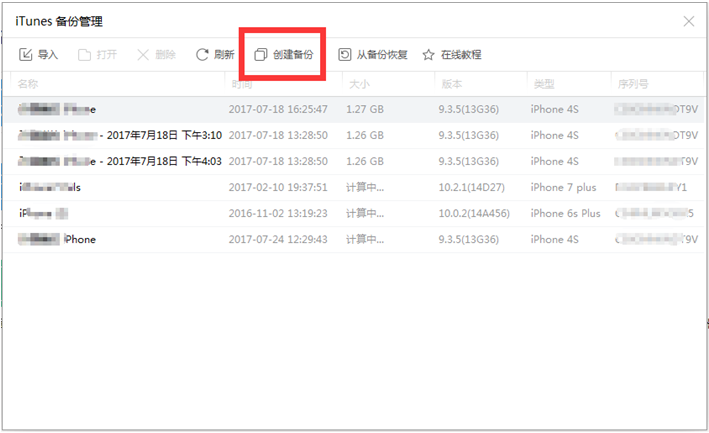
Task: Sort by the 类型 column header
Action: pos(544,84)
